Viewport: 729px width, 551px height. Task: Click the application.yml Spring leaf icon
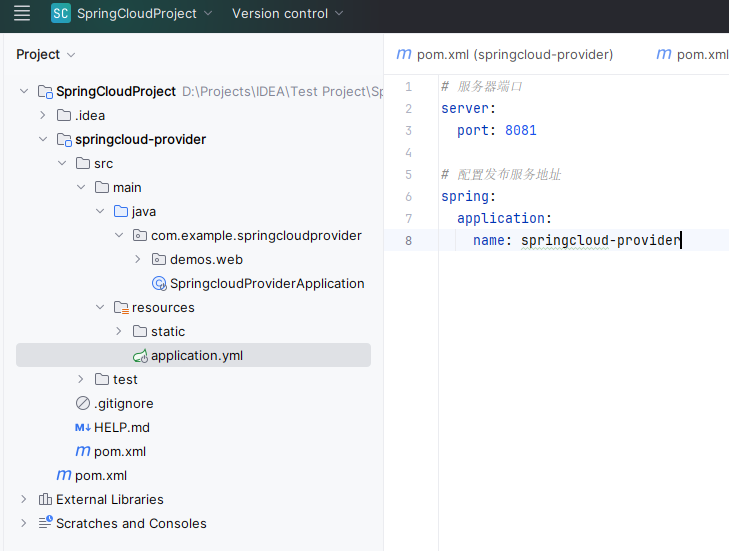[140, 355]
